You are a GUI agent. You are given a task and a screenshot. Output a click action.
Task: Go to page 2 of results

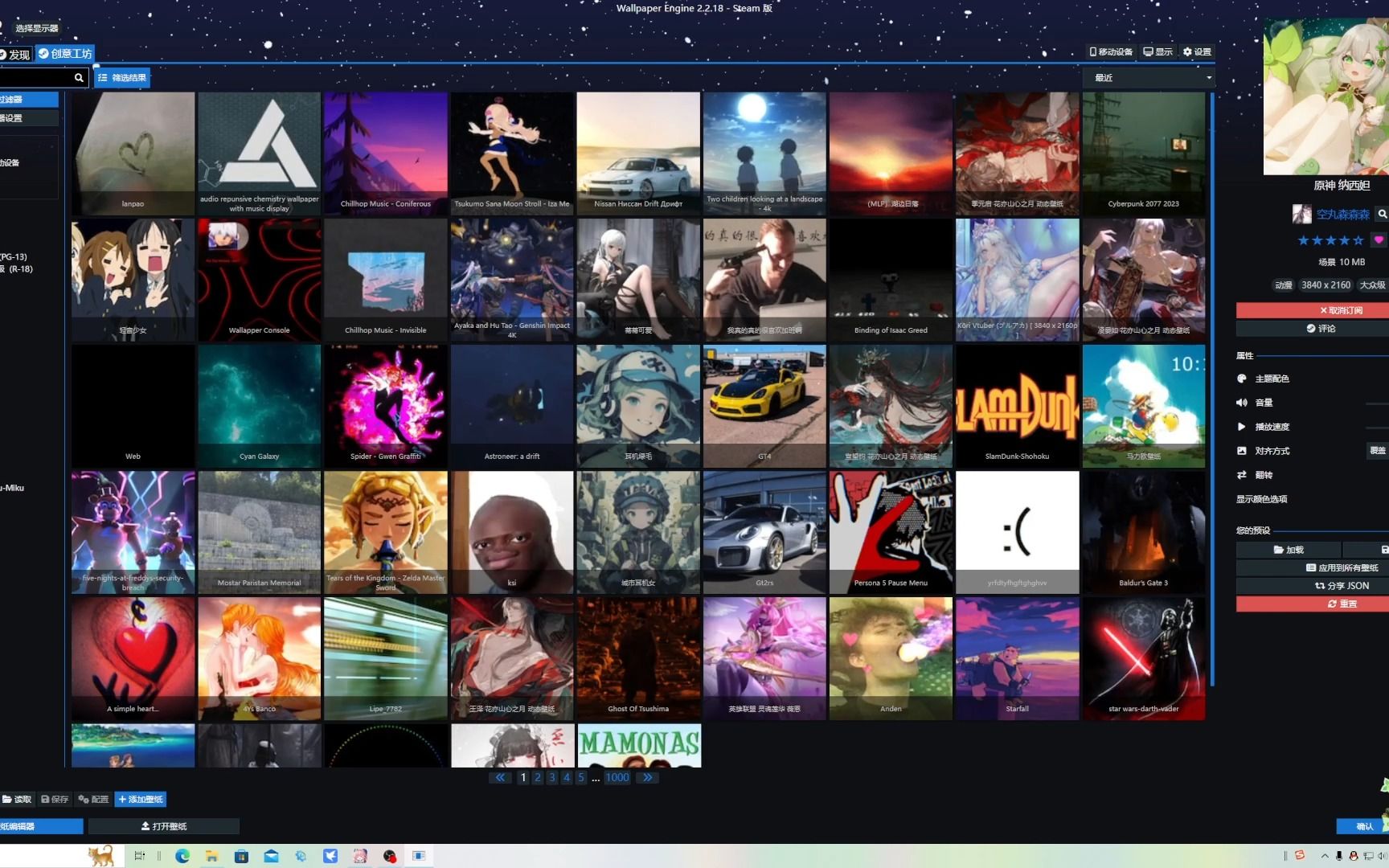538,777
